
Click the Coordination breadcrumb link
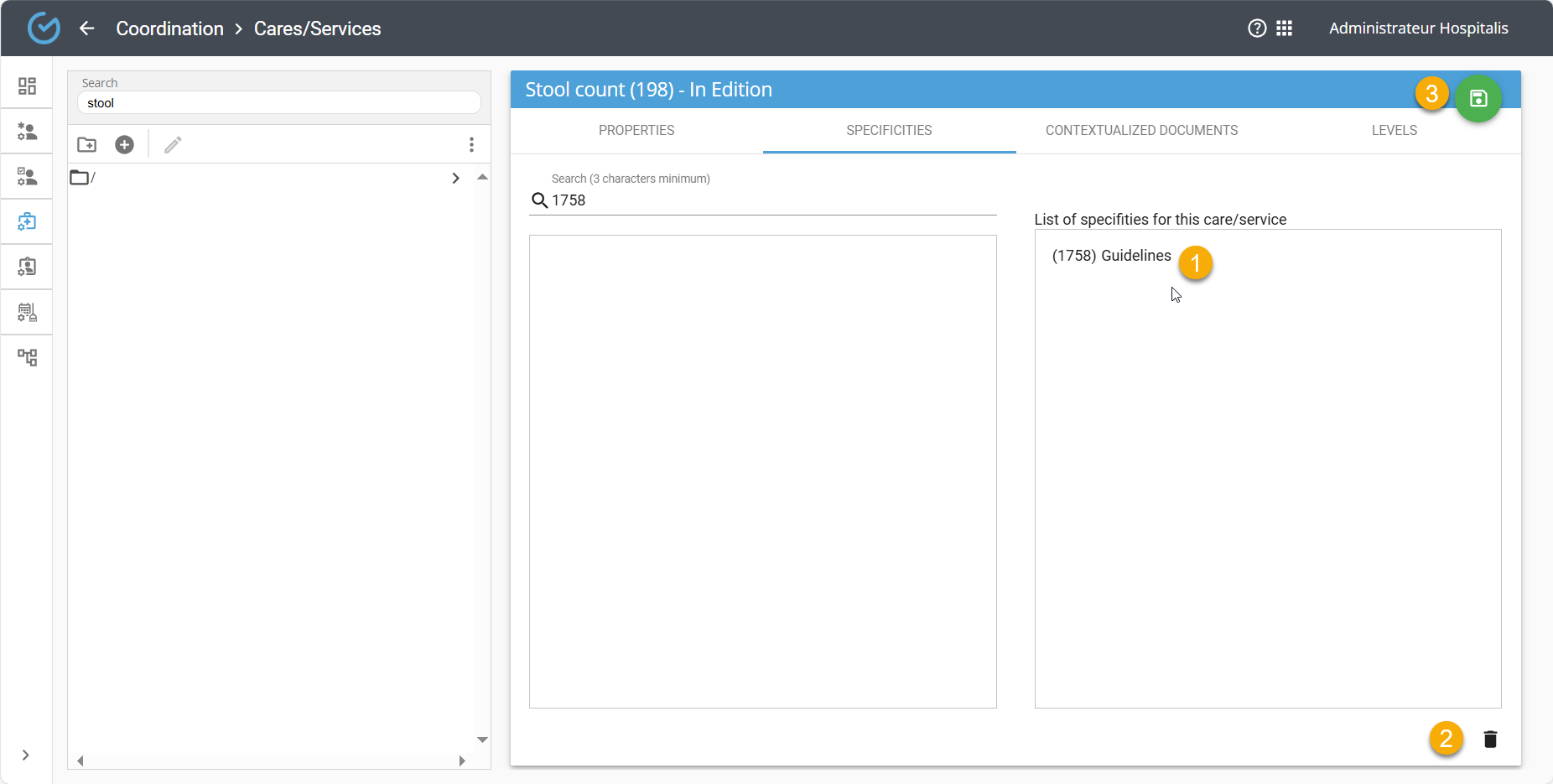(x=169, y=29)
